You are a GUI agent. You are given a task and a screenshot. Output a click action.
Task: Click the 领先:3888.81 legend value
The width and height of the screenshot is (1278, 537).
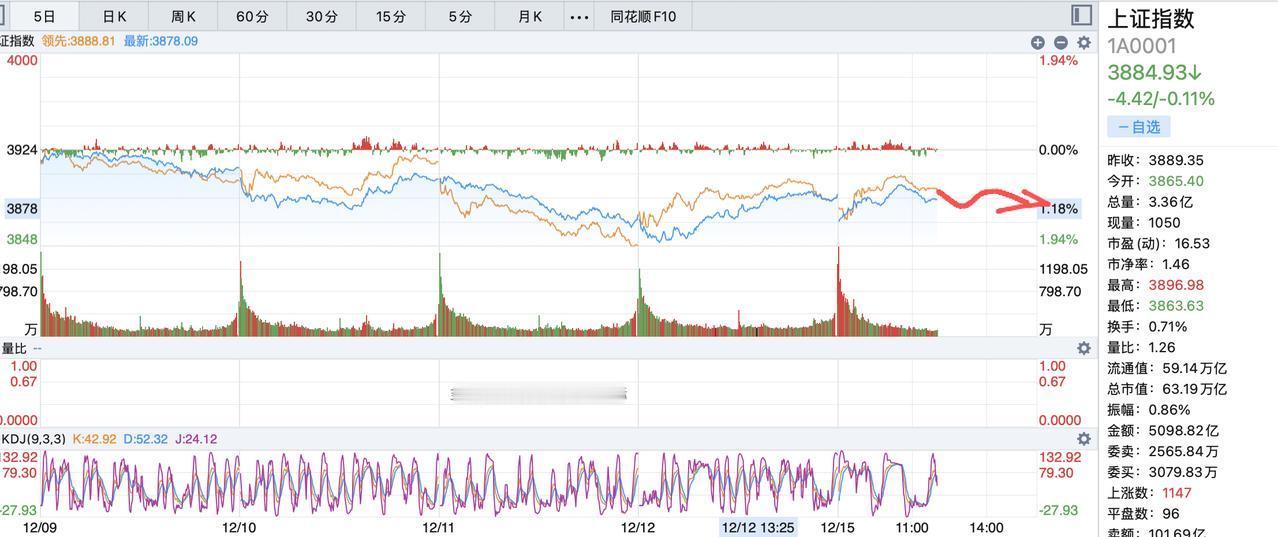79,41
